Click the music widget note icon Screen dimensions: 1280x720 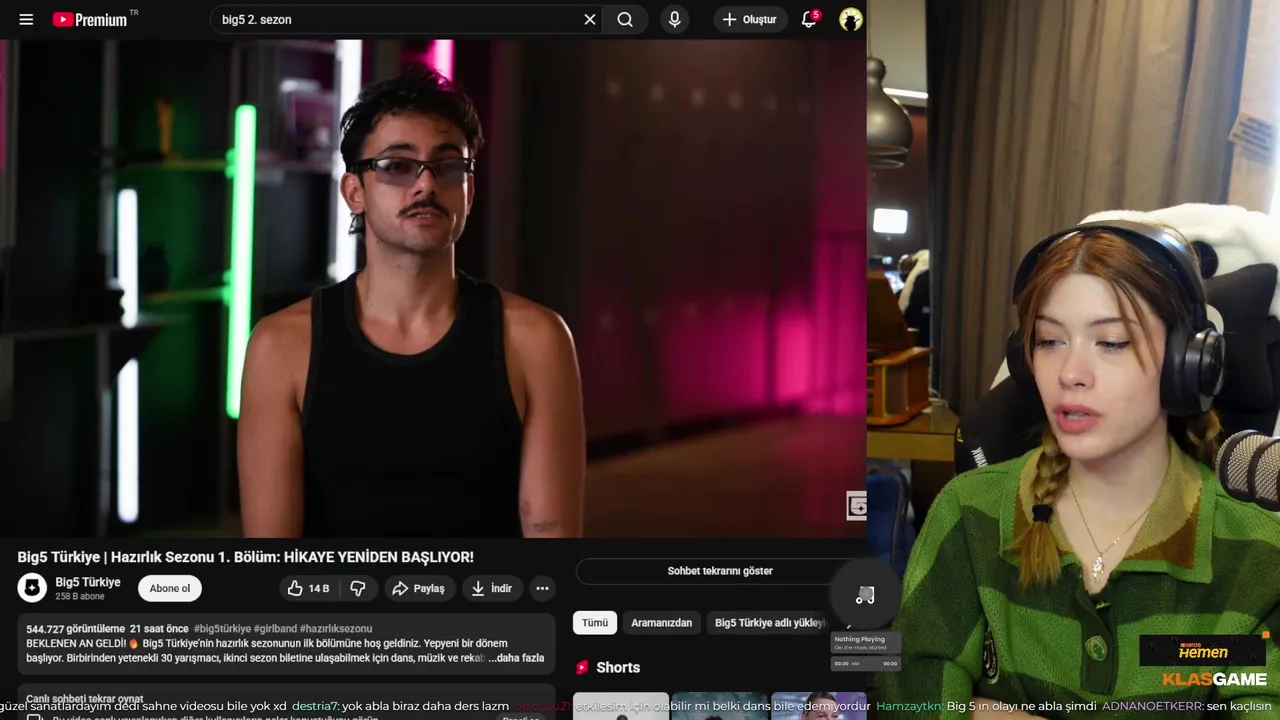coord(865,595)
